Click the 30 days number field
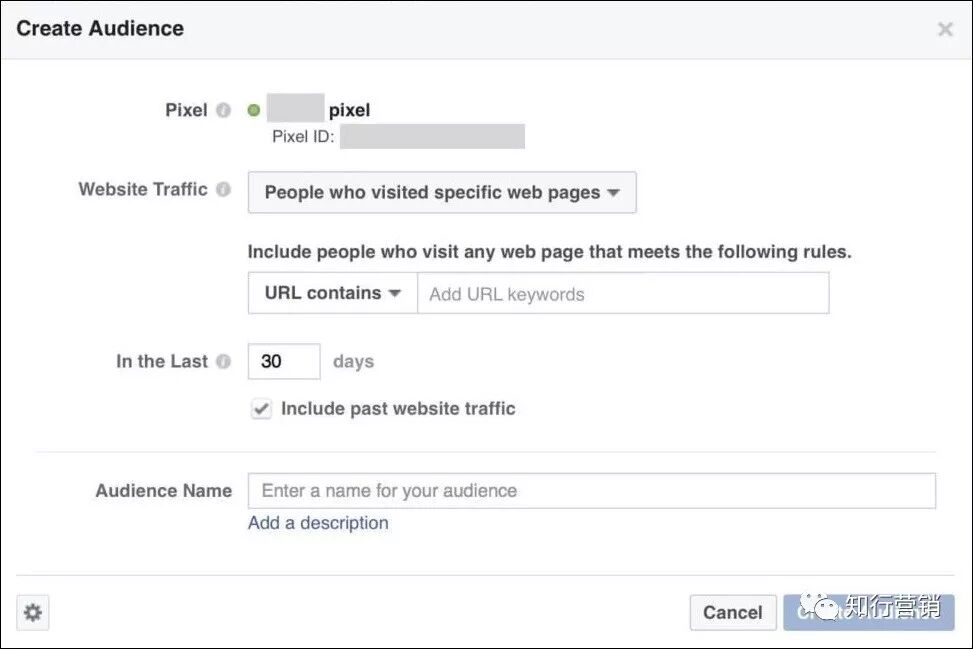The width and height of the screenshot is (973, 649). 284,361
